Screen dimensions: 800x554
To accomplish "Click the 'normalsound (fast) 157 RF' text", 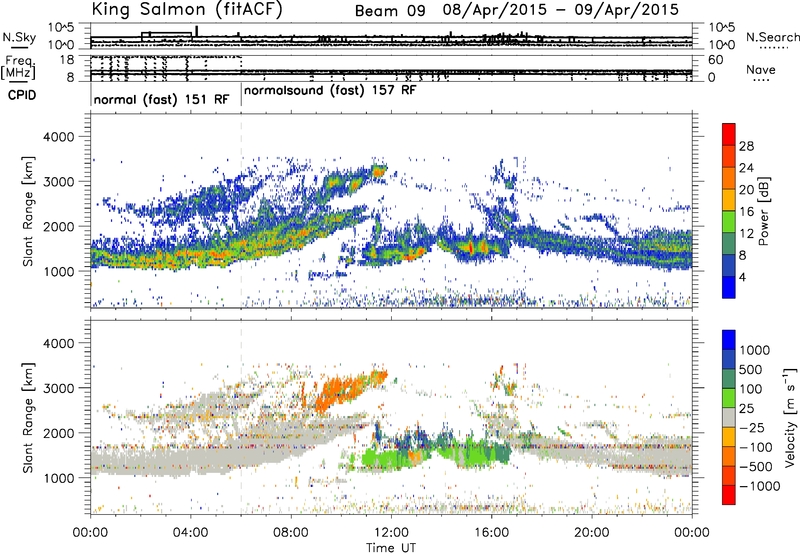I will click(330, 90).
